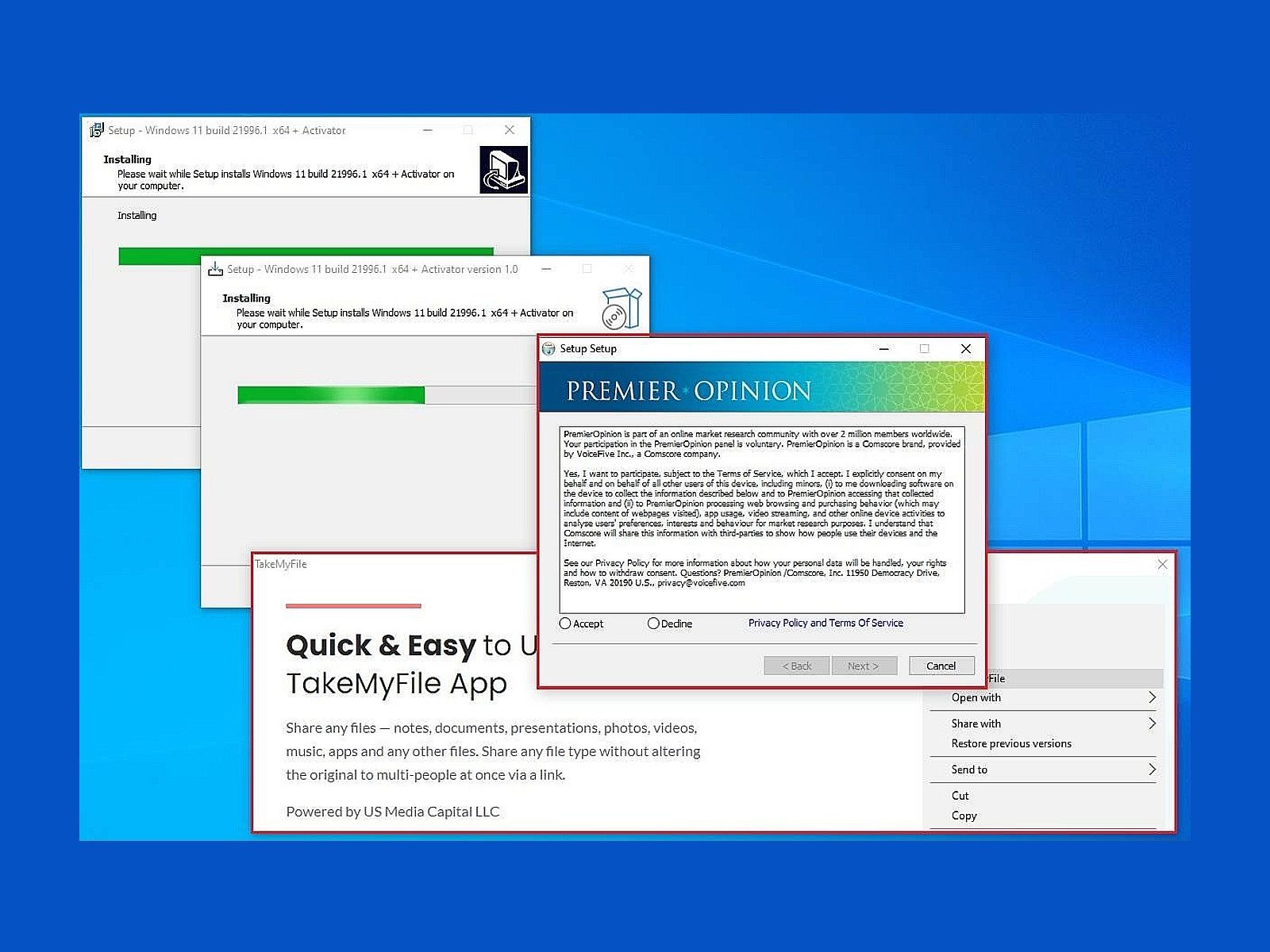1270x952 pixels.
Task: Click the disabled < Back button
Action: point(797,666)
